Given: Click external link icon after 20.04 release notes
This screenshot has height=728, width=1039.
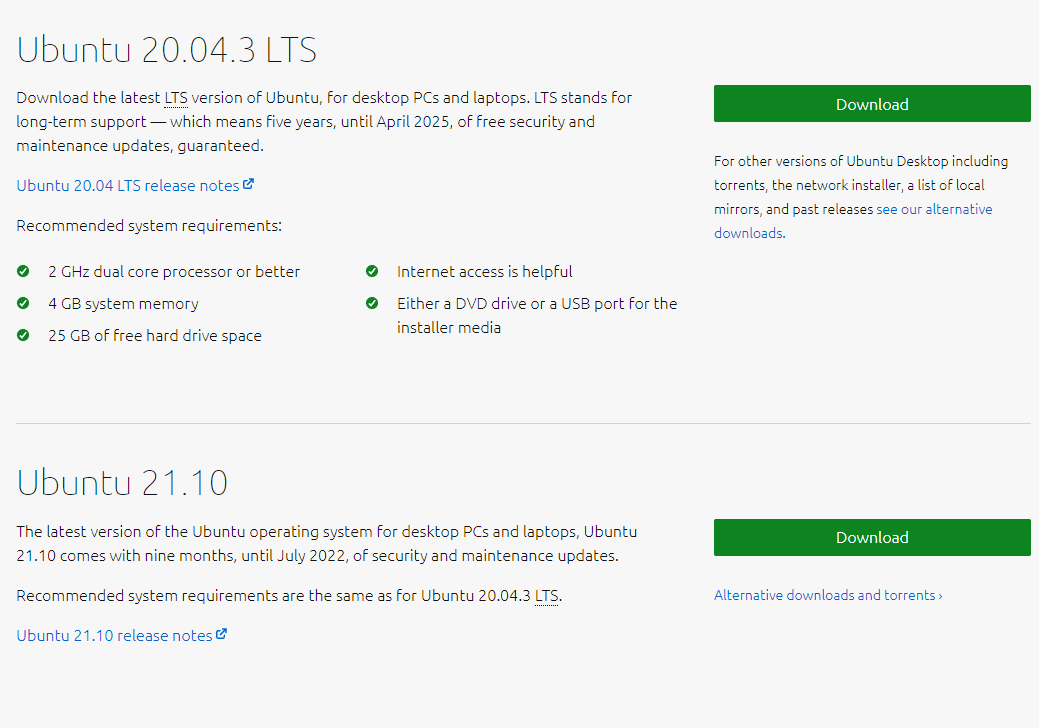Looking at the screenshot, I should click(x=248, y=184).
